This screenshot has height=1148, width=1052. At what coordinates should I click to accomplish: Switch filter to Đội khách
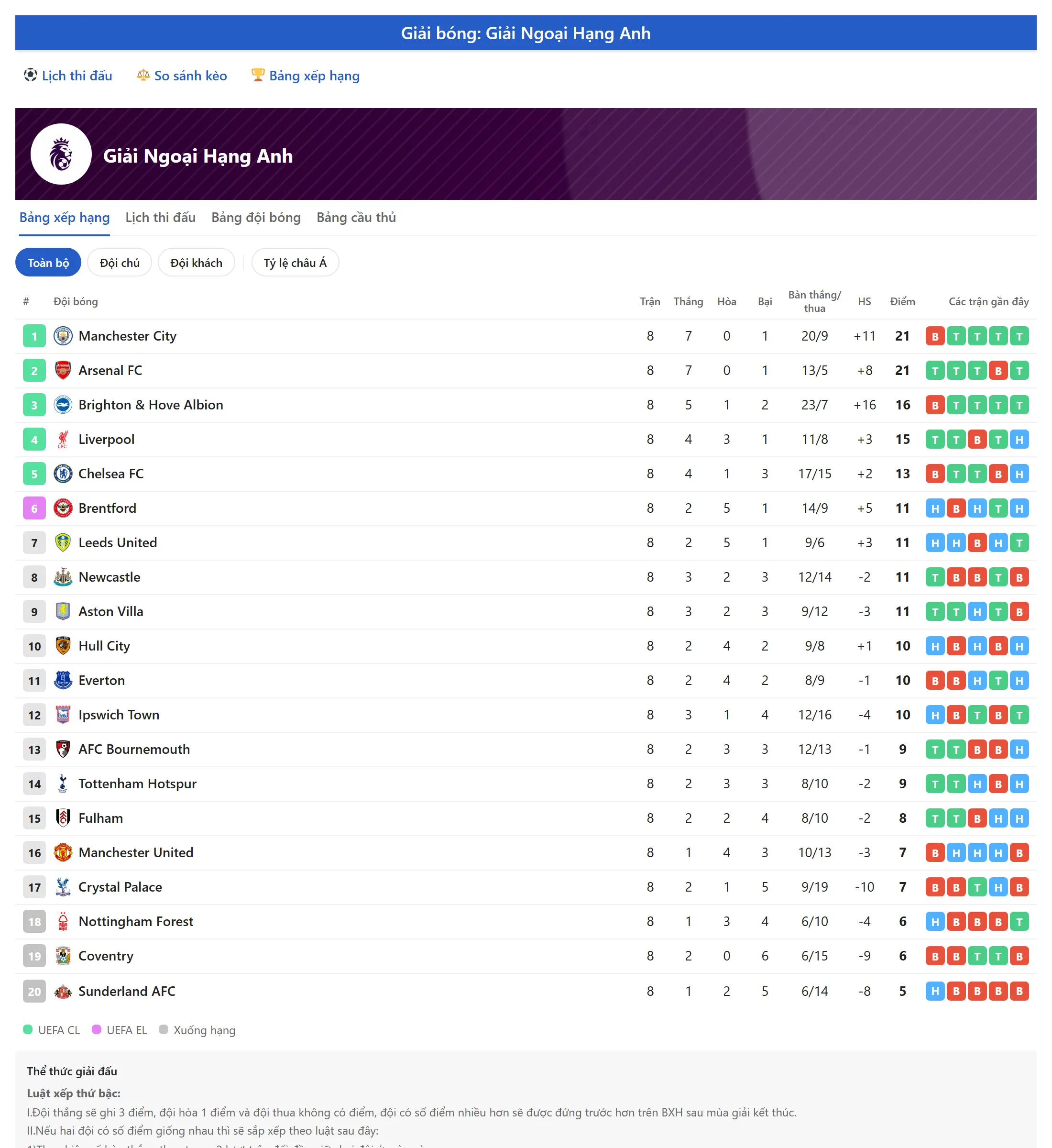(197, 263)
